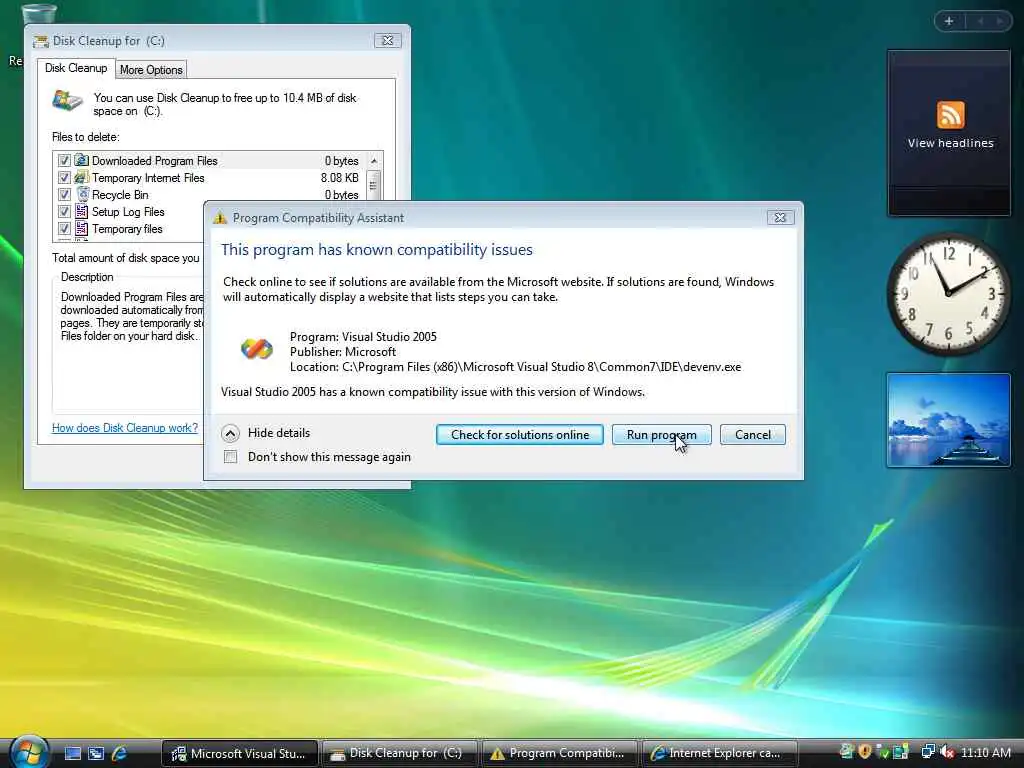The height and width of the screenshot is (768, 1024).
Task: Click 'Program: Visual Studio 2005' text
Action: click(363, 337)
